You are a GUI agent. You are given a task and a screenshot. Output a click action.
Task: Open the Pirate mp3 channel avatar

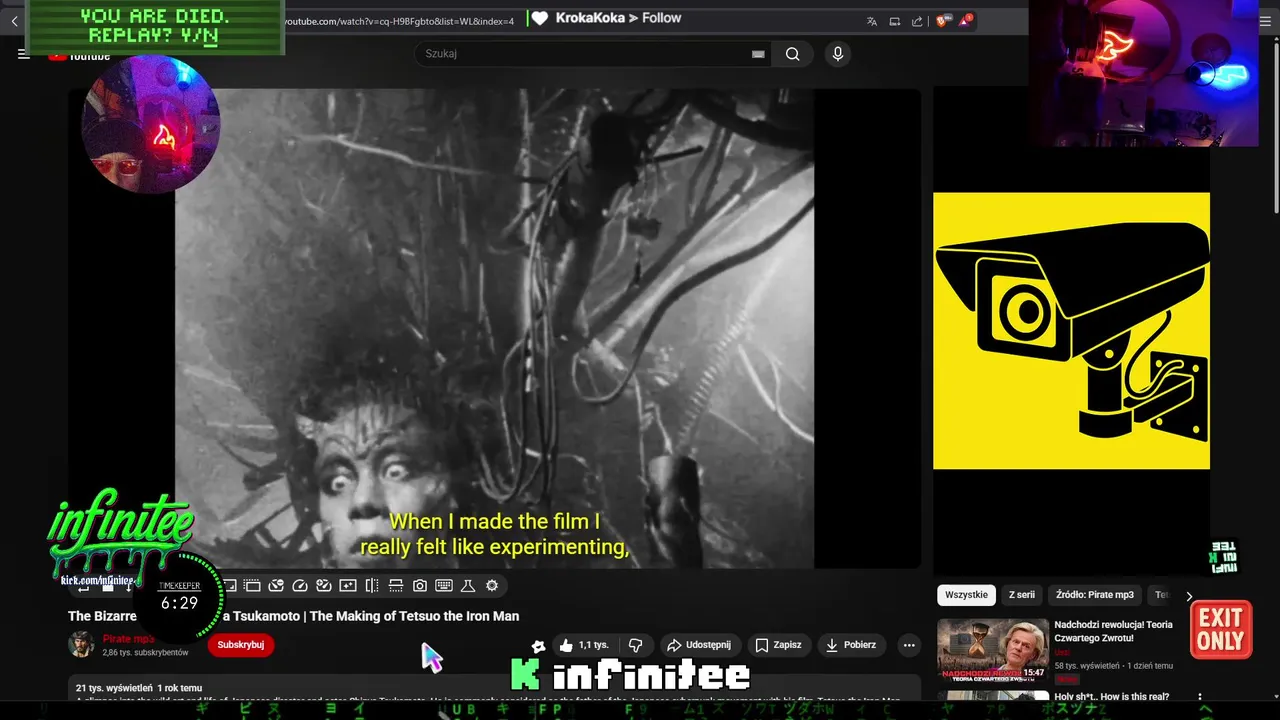[x=81, y=645]
